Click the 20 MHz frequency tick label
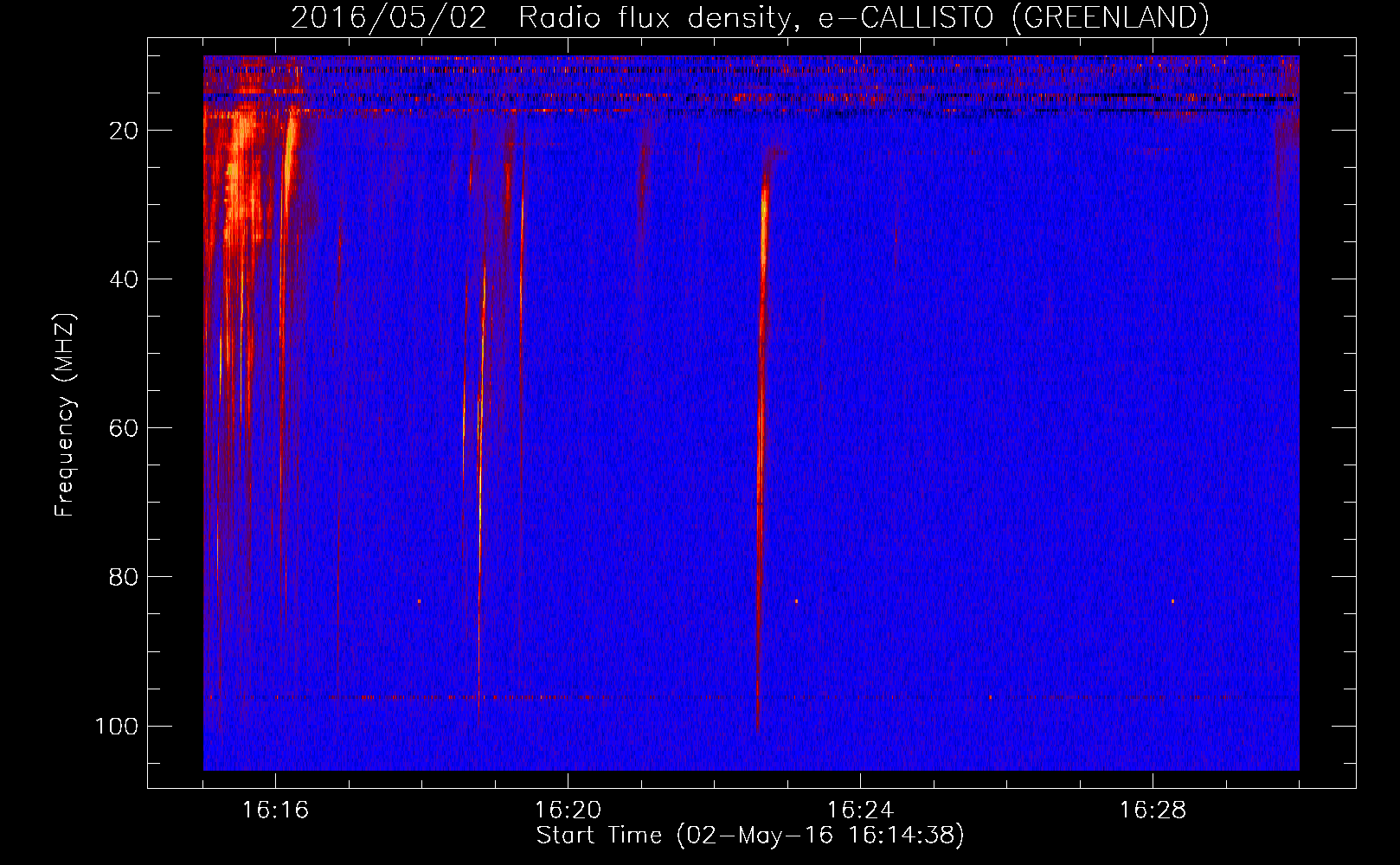This screenshot has height=865, width=1400. 124,131
